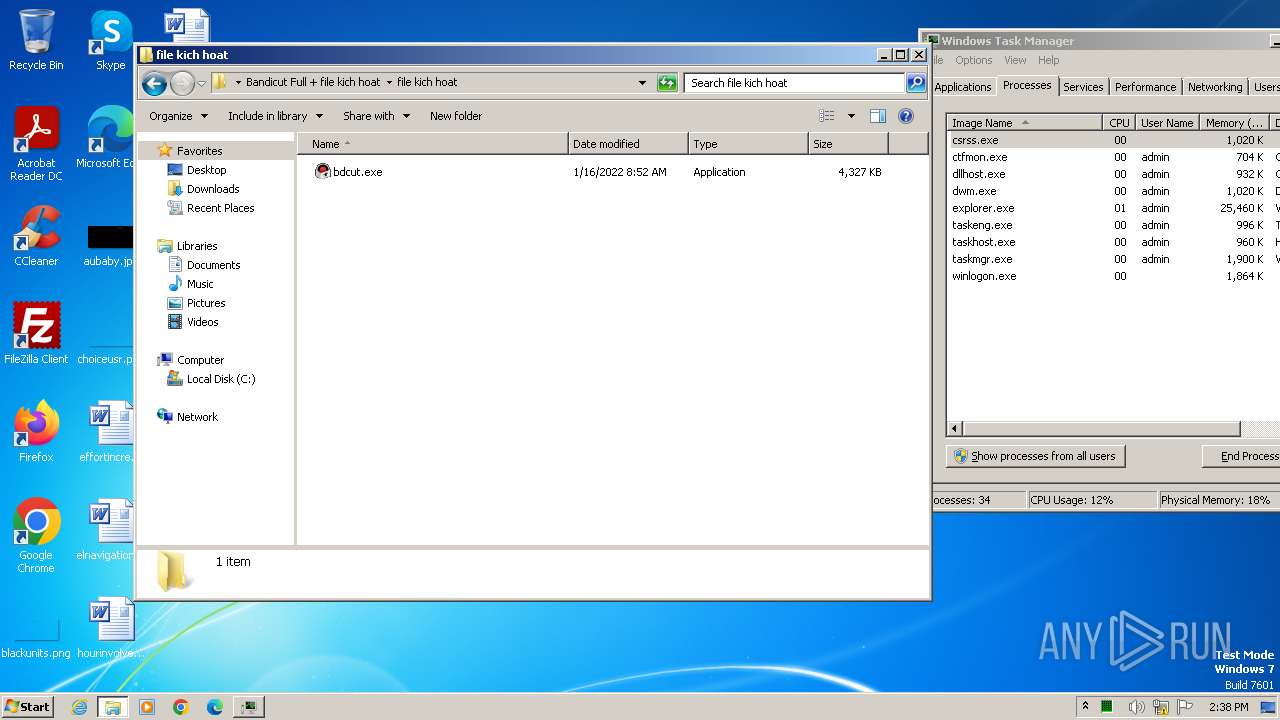The image size is (1280, 720).
Task: Switch to Services tab in Task Manager
Action: pos(1083,87)
